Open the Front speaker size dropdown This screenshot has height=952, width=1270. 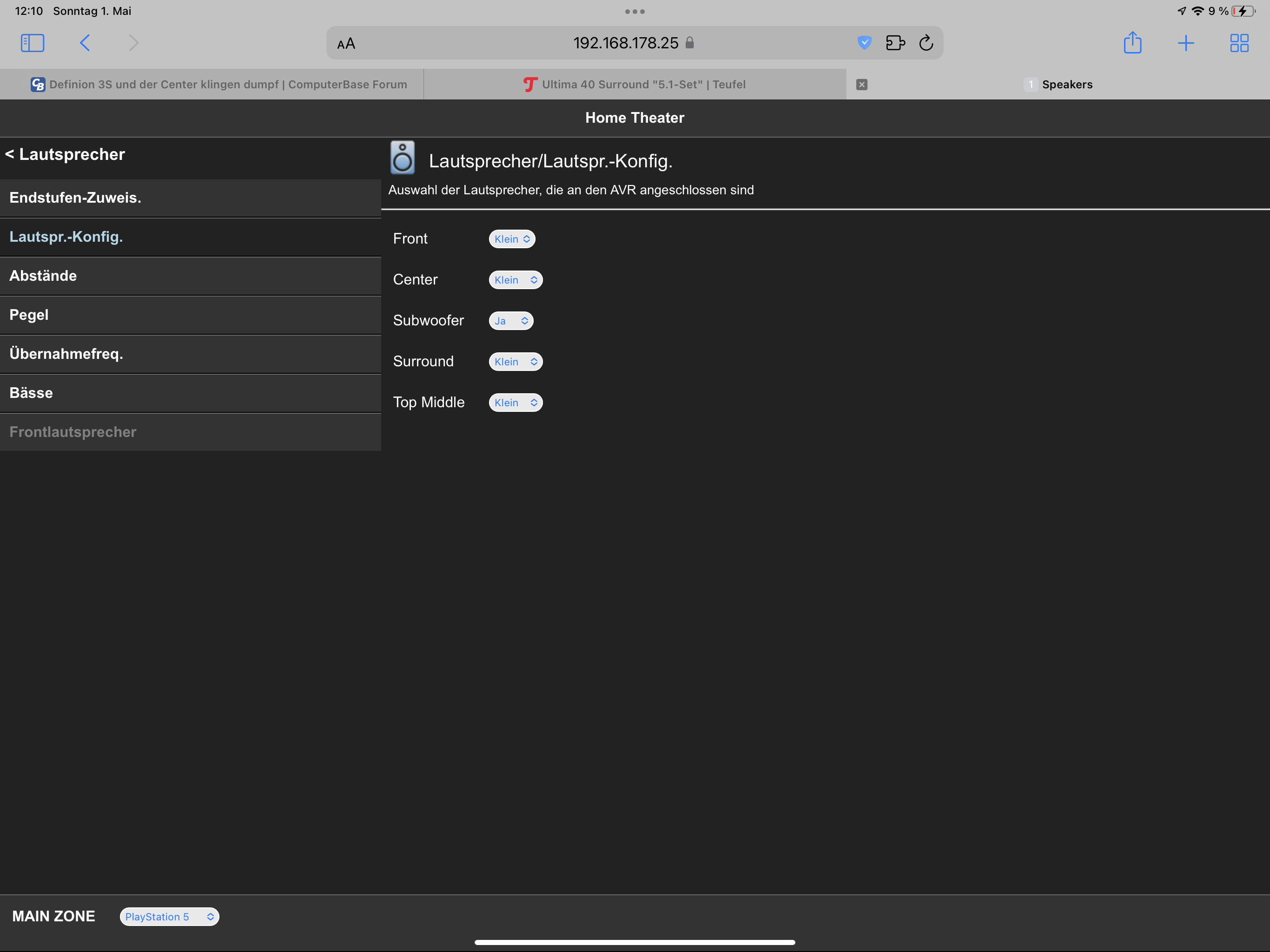click(511, 239)
